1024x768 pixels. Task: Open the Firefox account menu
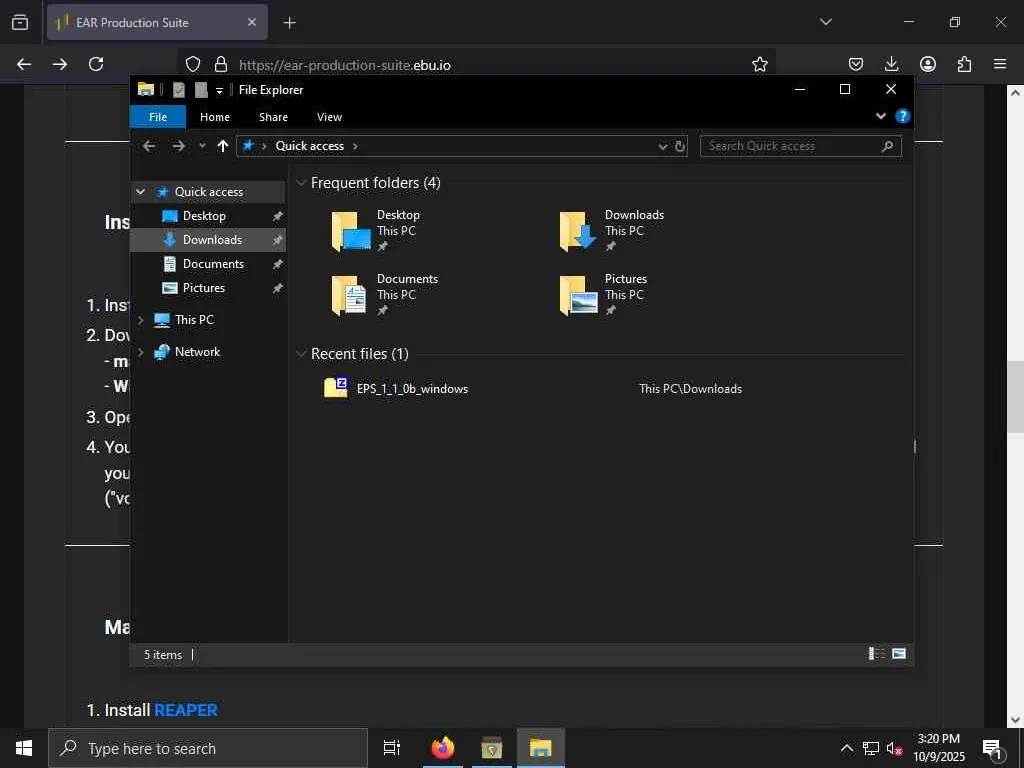click(x=928, y=64)
